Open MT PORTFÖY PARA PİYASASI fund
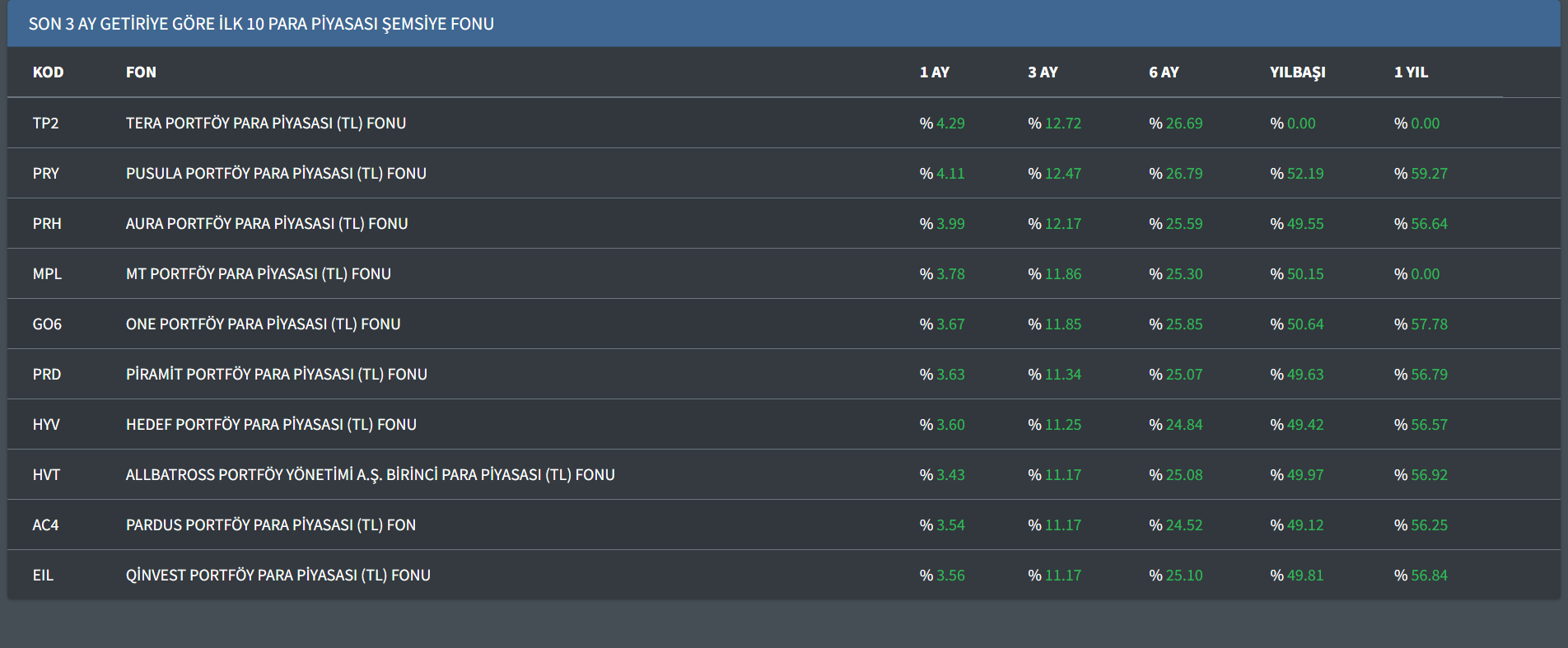This screenshot has height=648, width=1568. click(258, 274)
